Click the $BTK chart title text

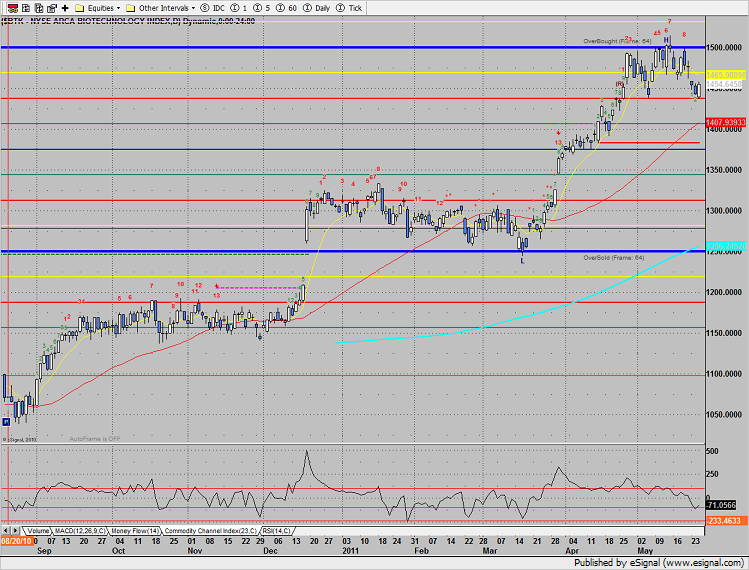coord(128,21)
